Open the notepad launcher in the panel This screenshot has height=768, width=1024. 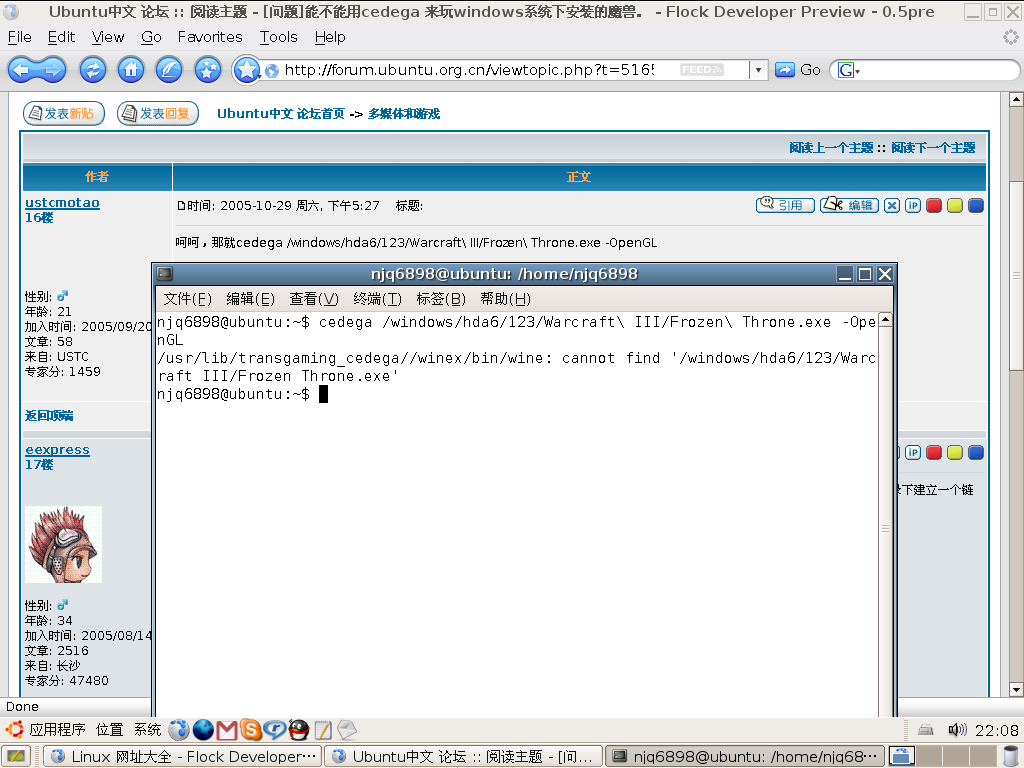point(323,729)
